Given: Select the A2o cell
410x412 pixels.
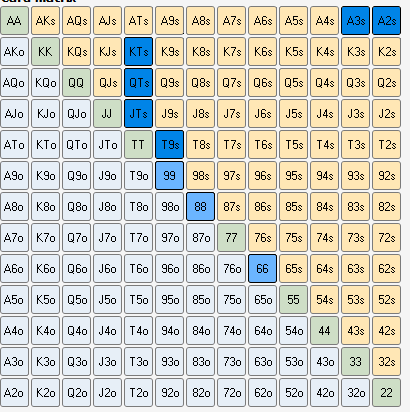Looking at the screenshot, I should click(14, 393).
